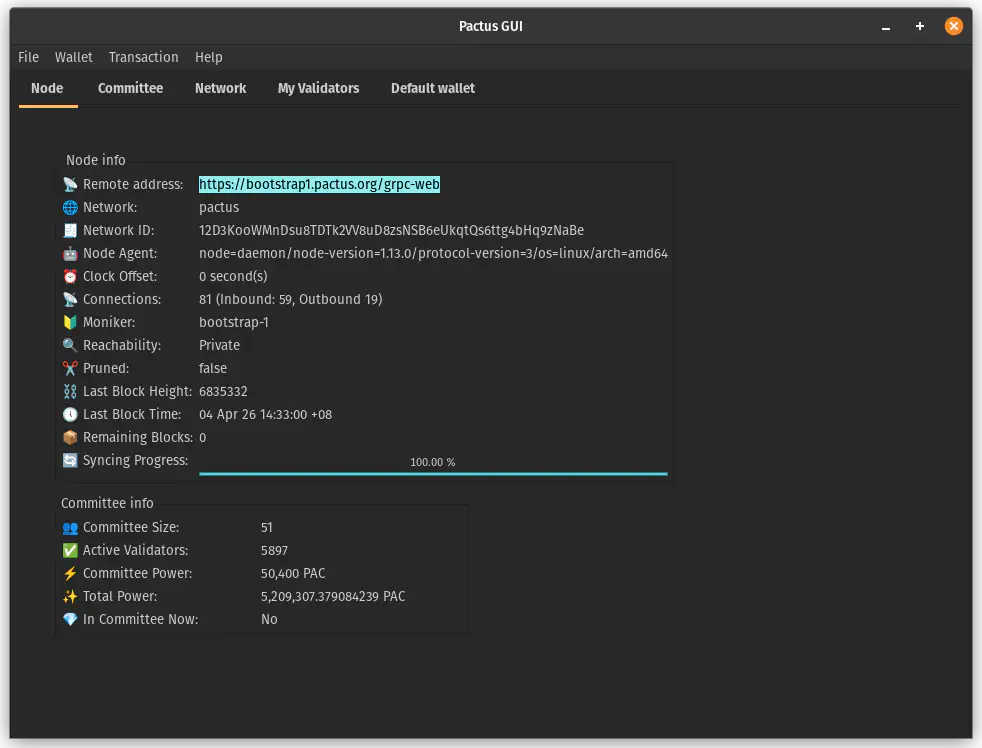Switch to the Network tab

[x=220, y=88]
